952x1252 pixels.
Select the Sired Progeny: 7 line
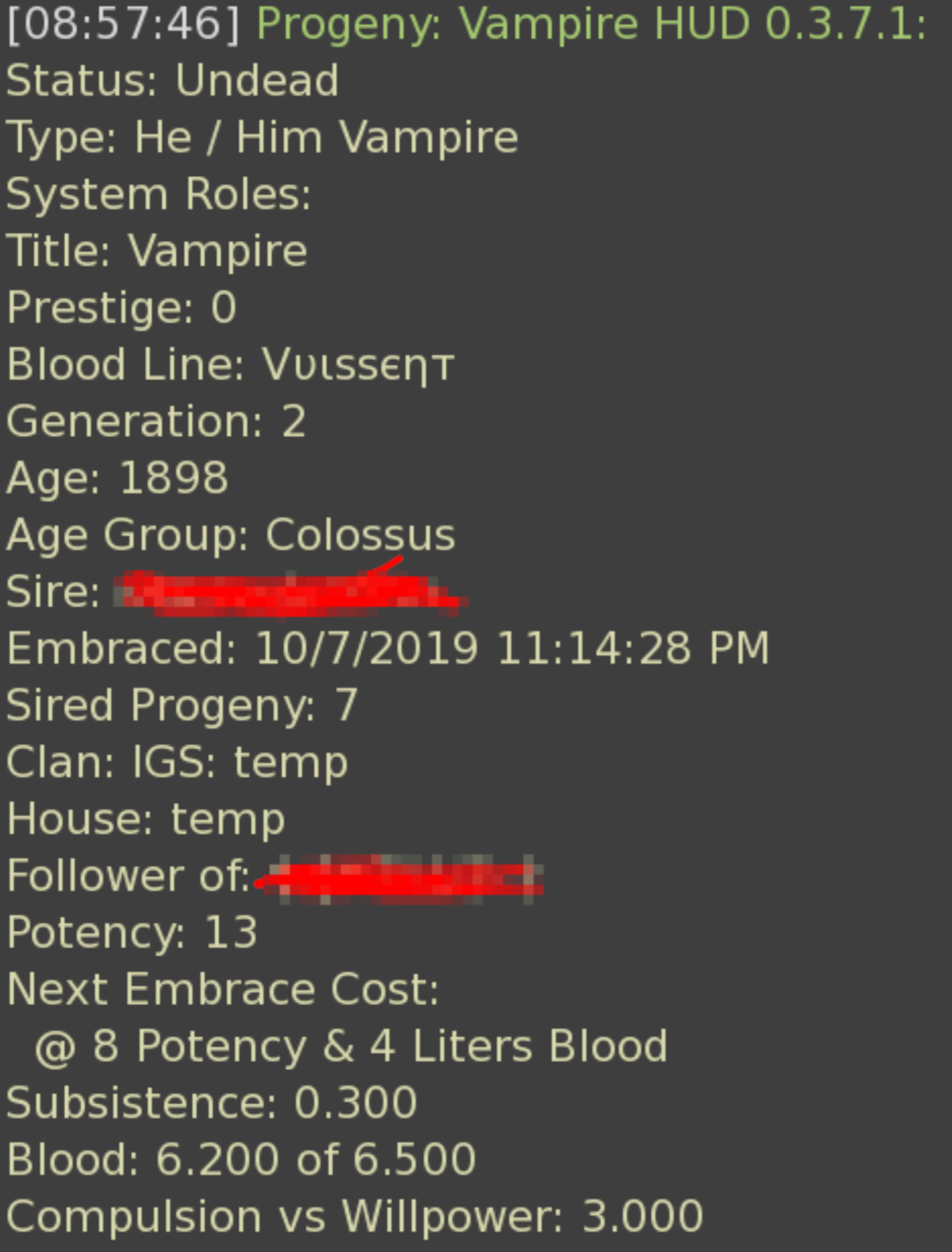coord(182,705)
